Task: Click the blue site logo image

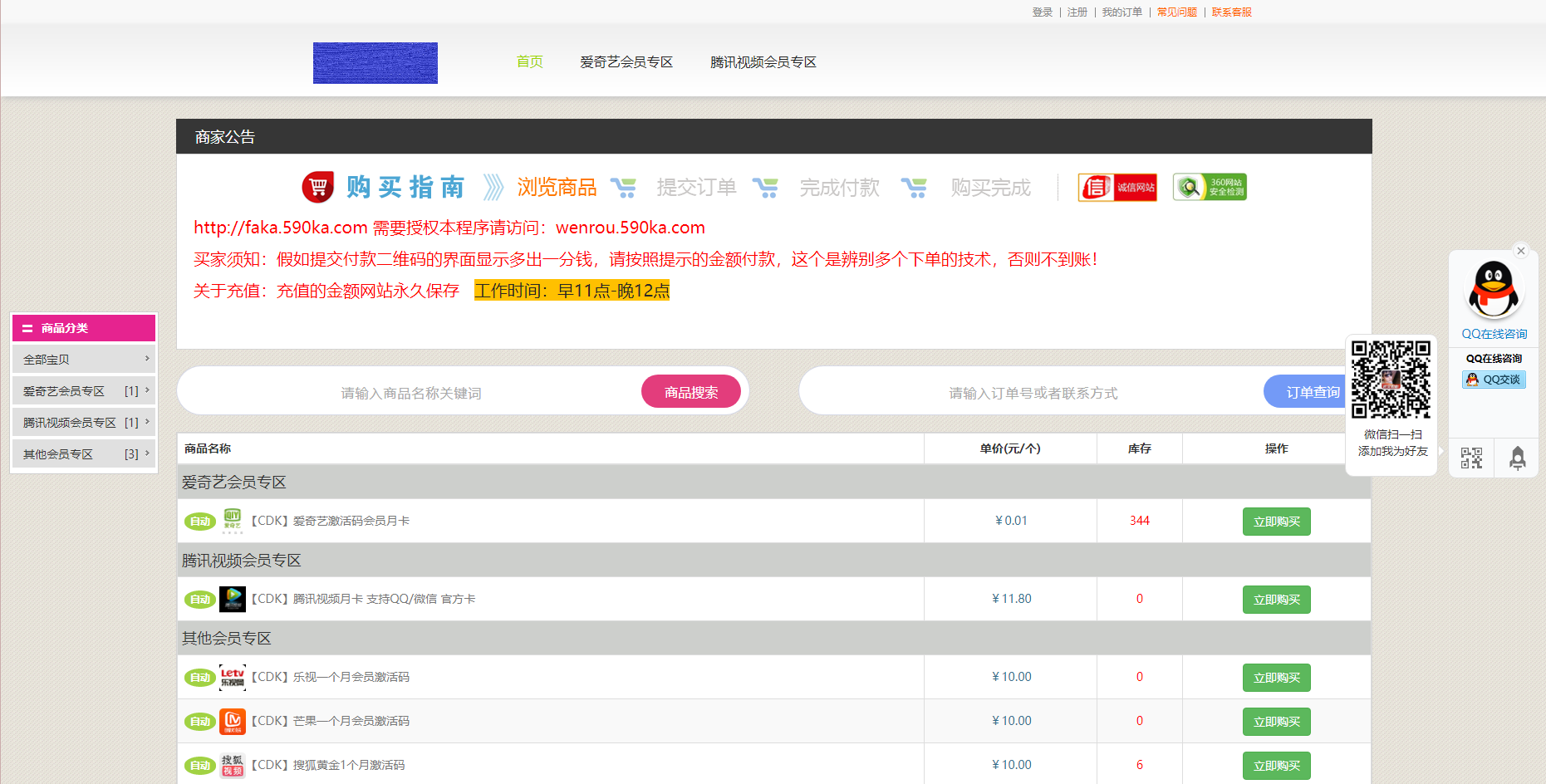Action: [375, 63]
